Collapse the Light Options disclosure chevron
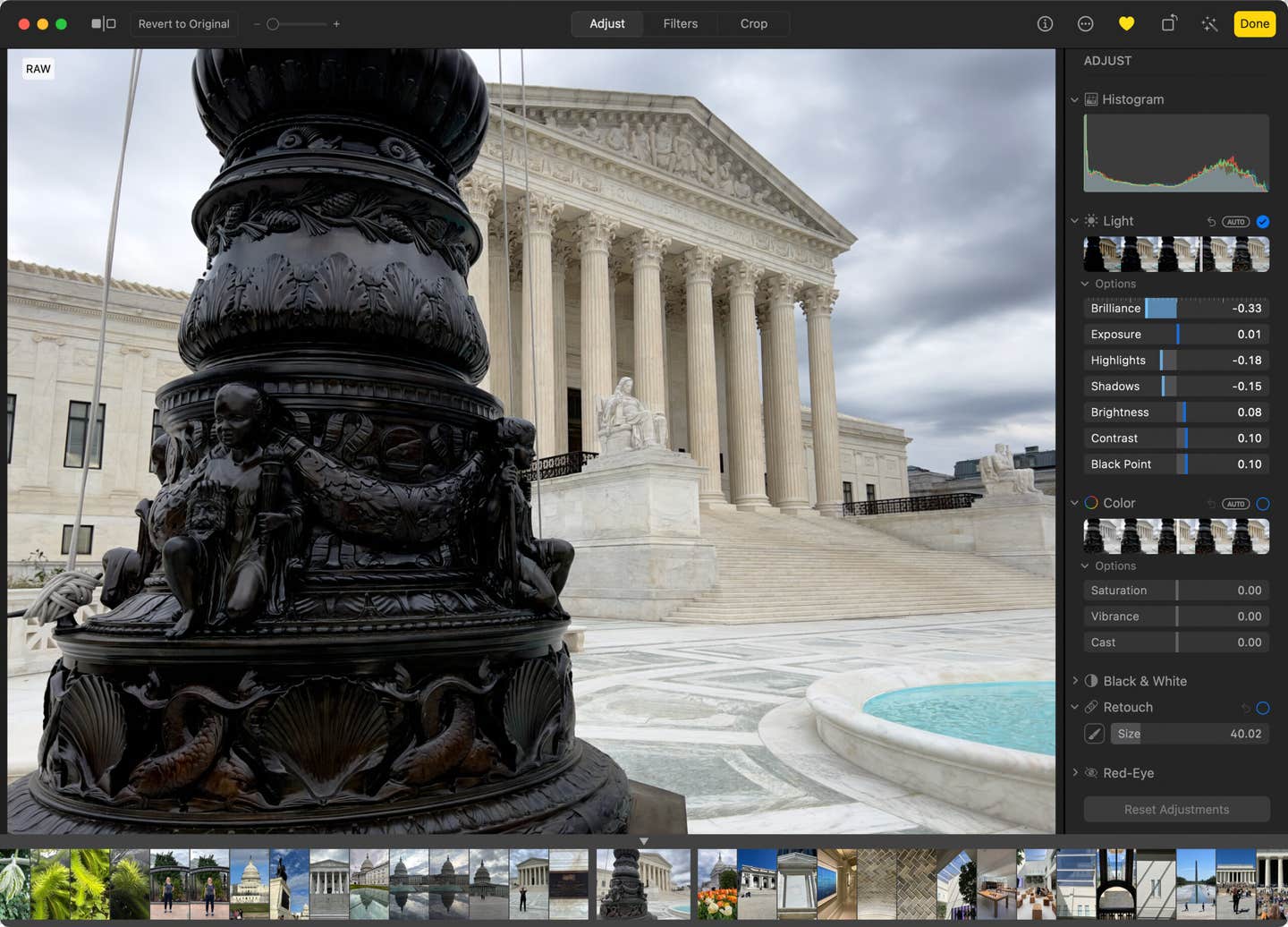The height and width of the screenshot is (927, 1288). (x=1085, y=284)
